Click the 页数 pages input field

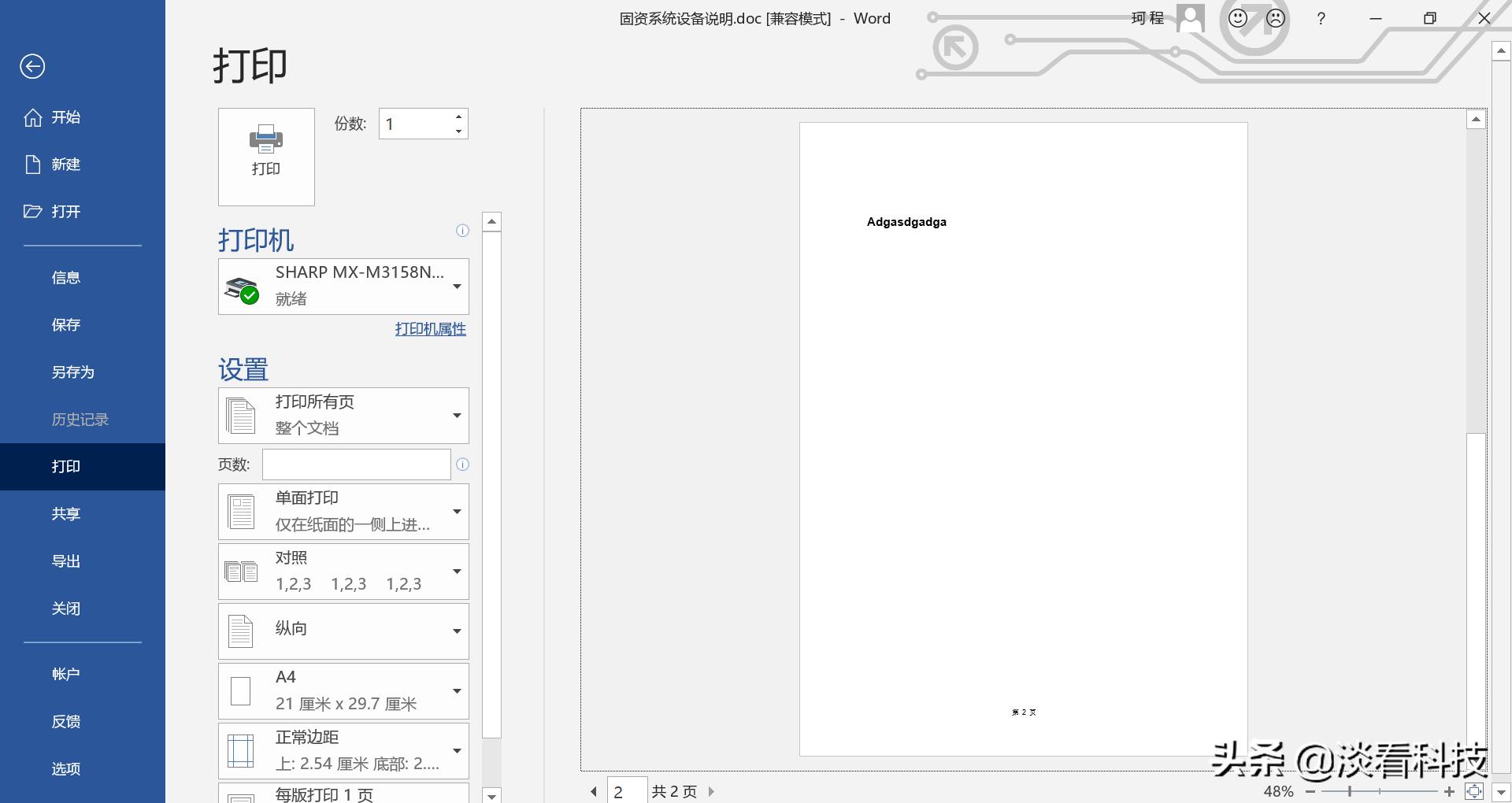(356, 464)
